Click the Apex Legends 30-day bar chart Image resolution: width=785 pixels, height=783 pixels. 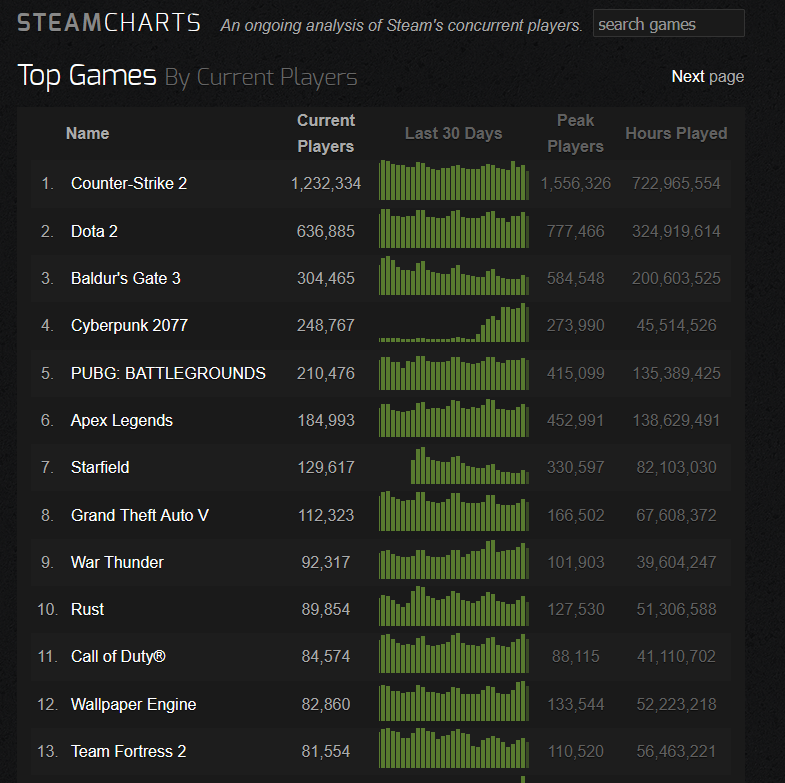pos(454,418)
